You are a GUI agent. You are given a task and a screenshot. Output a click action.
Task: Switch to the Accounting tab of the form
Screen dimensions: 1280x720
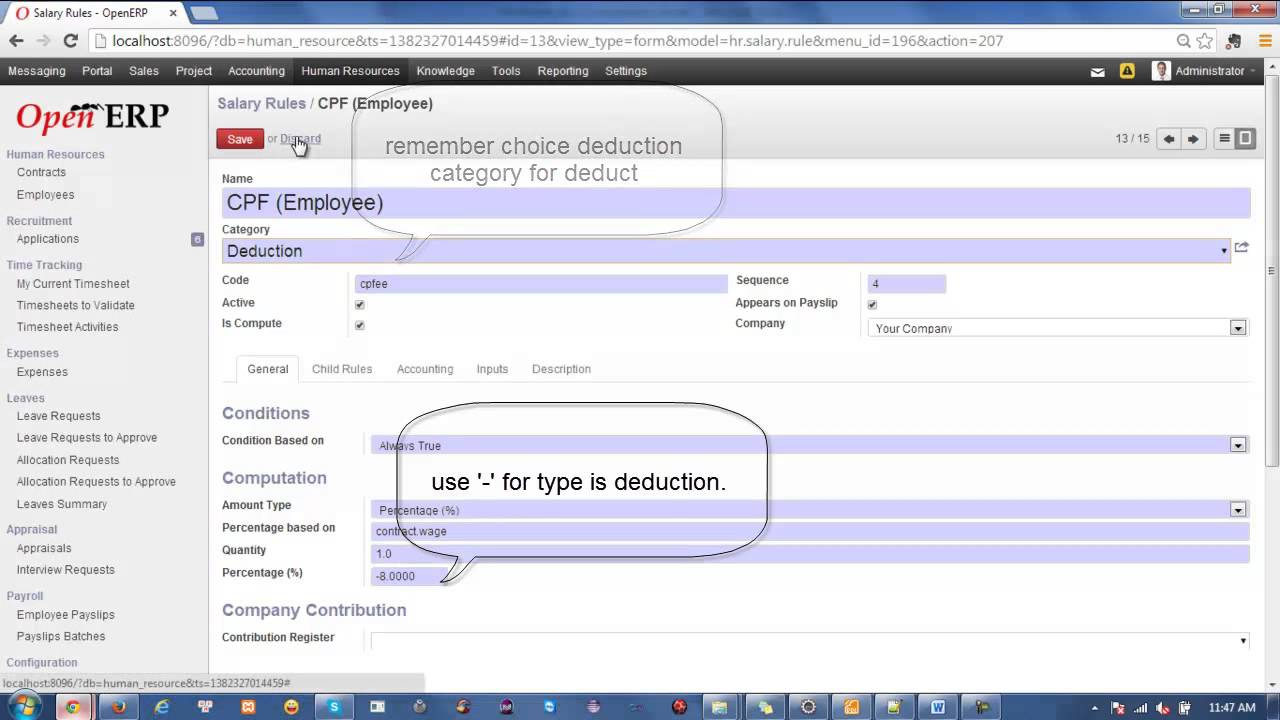(425, 369)
